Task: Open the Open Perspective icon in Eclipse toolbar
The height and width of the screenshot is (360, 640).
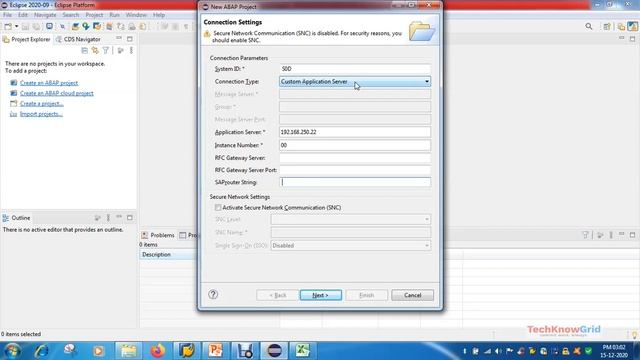Action: [607, 27]
